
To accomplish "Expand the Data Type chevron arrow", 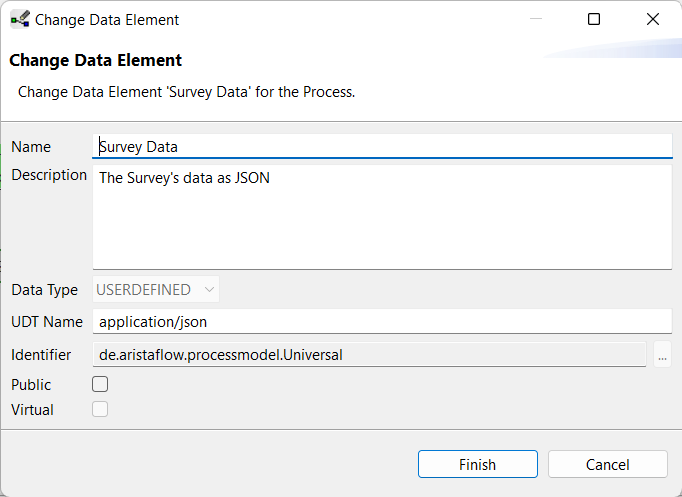I will click(x=209, y=290).
